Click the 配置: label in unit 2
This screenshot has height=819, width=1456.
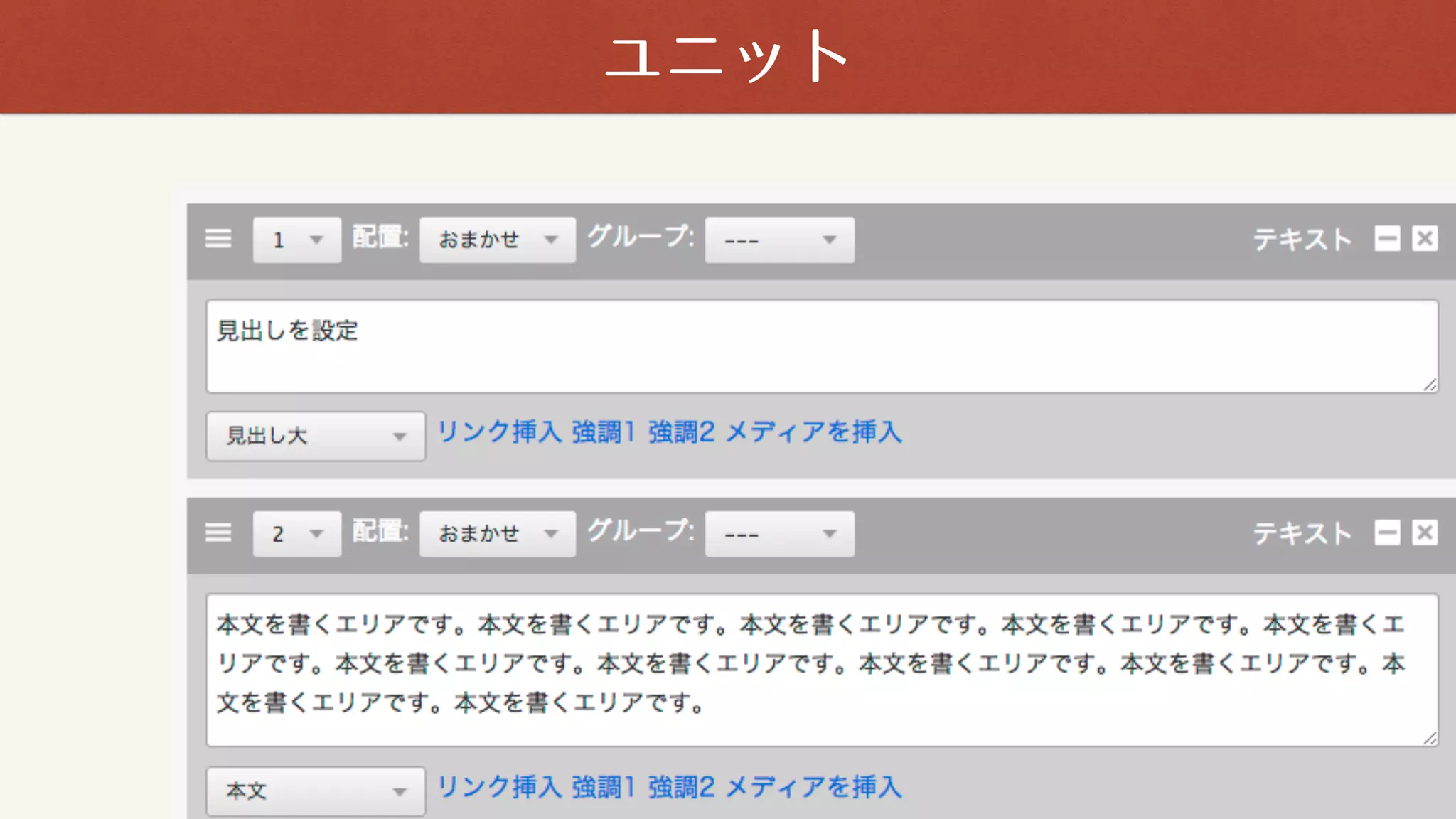pos(381,530)
